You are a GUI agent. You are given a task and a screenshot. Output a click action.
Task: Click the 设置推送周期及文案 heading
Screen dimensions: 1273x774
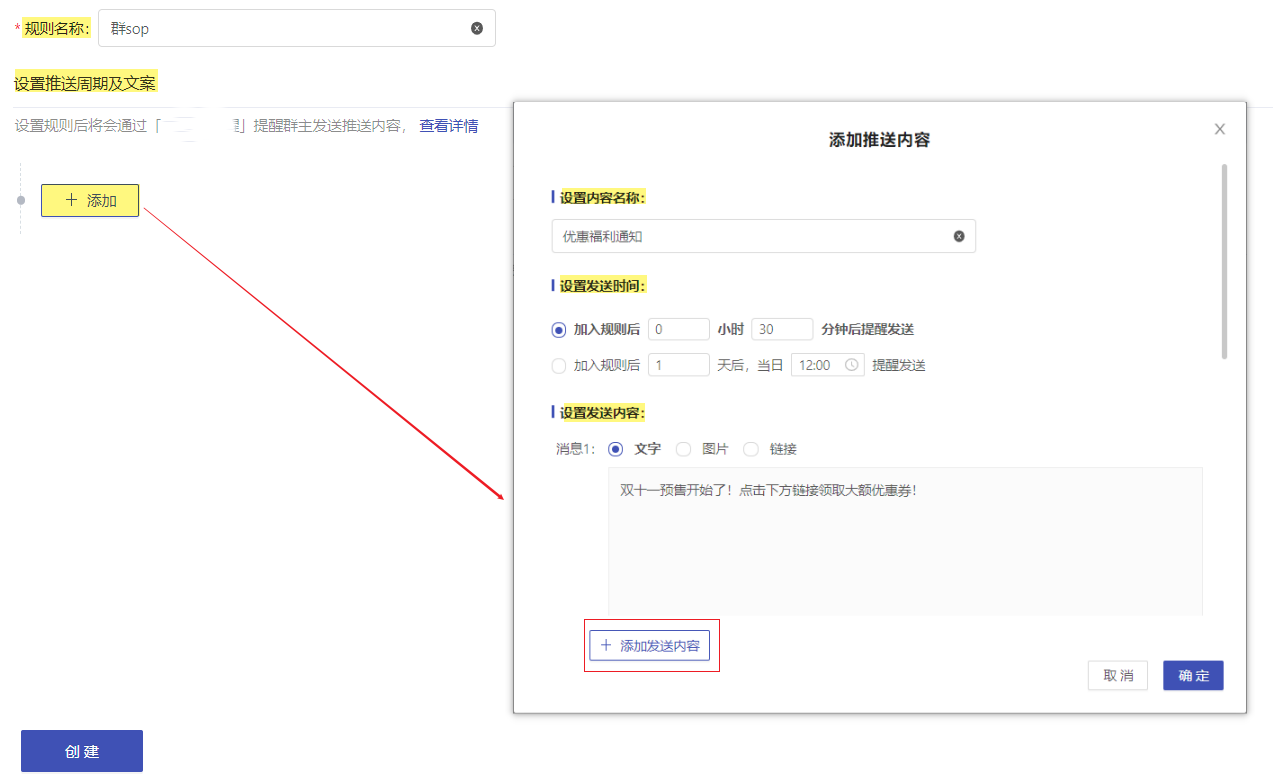(x=85, y=83)
